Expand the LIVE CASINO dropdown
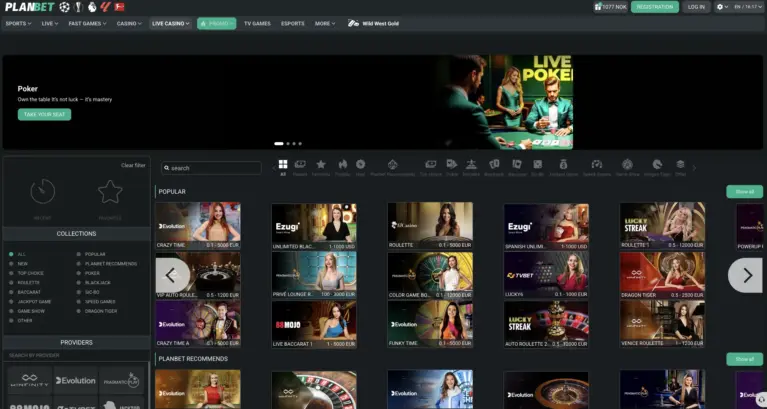767x409 pixels. click(x=171, y=23)
